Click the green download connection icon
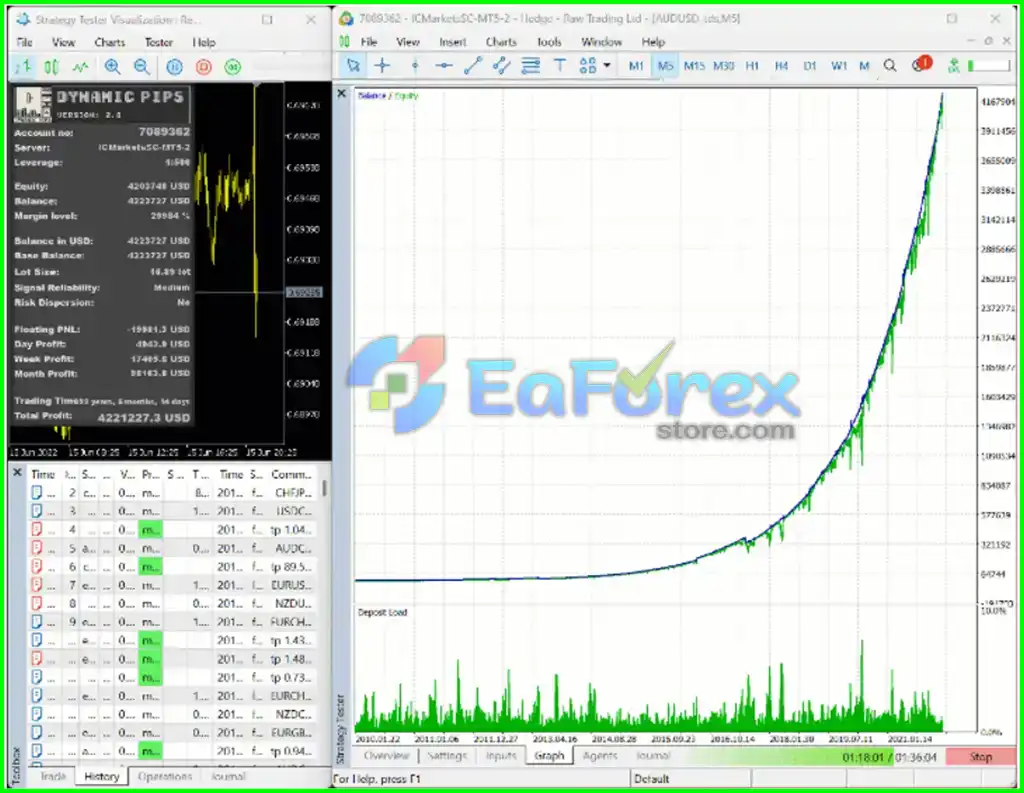Screen dimensions: 1024x793 (954, 66)
